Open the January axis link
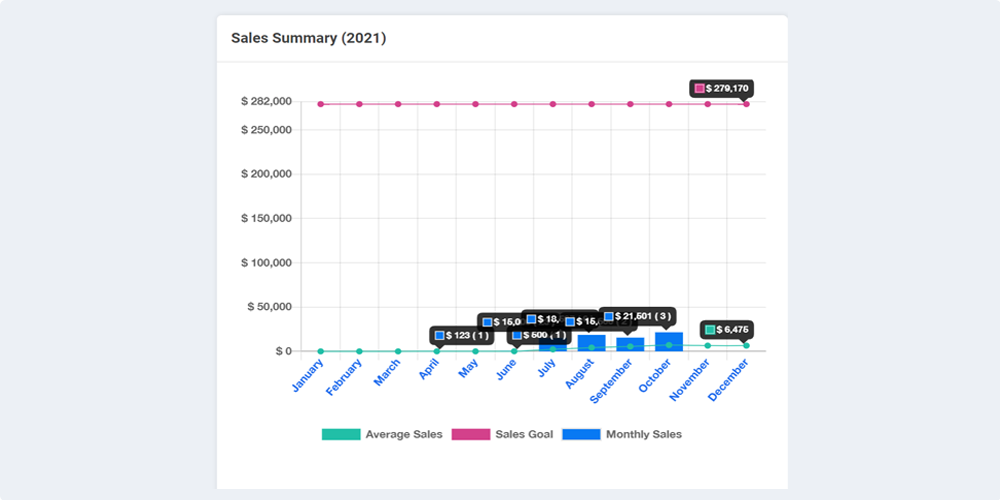 (308, 376)
